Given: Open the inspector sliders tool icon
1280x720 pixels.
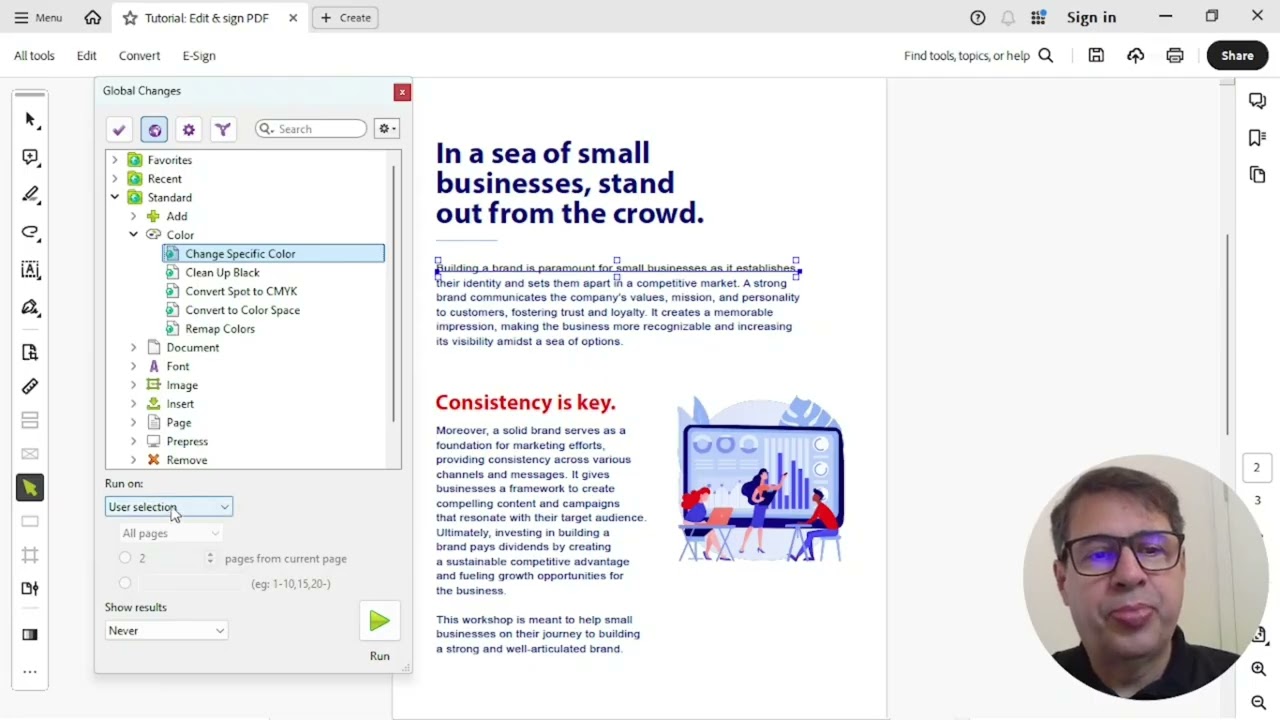Looking at the screenshot, I should pos(30,588).
